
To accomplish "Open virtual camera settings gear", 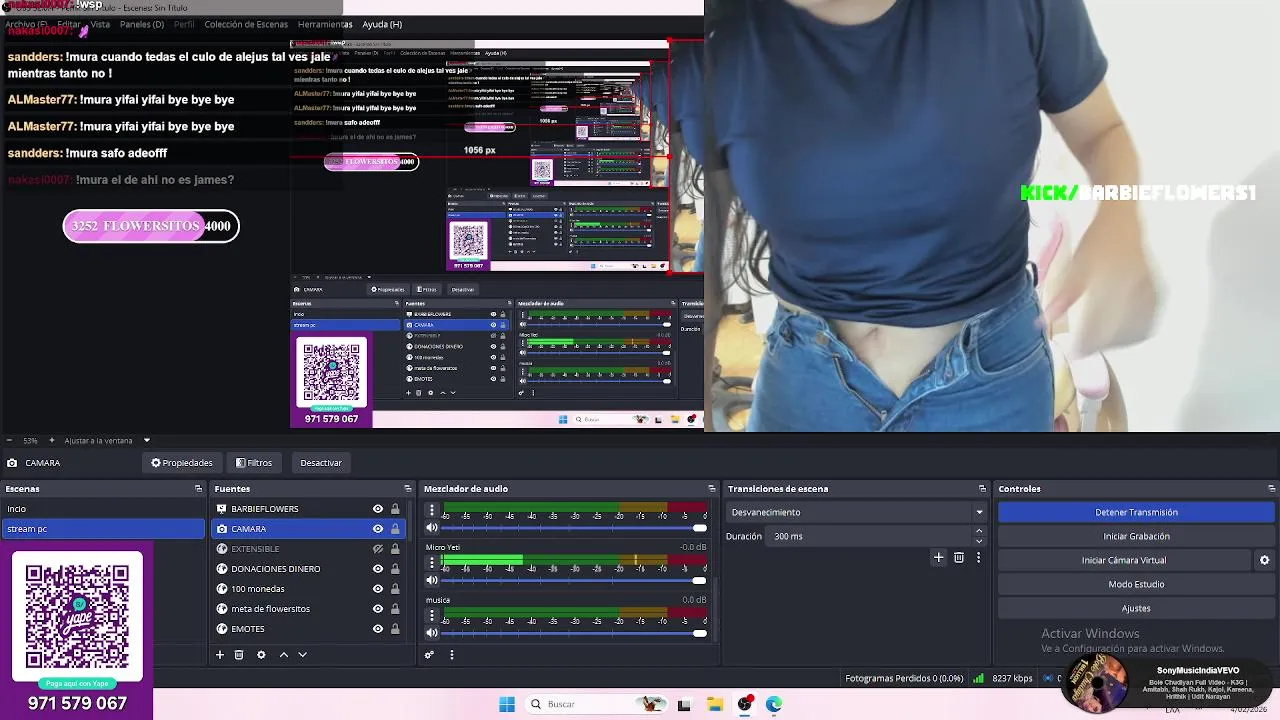I will click(1264, 560).
